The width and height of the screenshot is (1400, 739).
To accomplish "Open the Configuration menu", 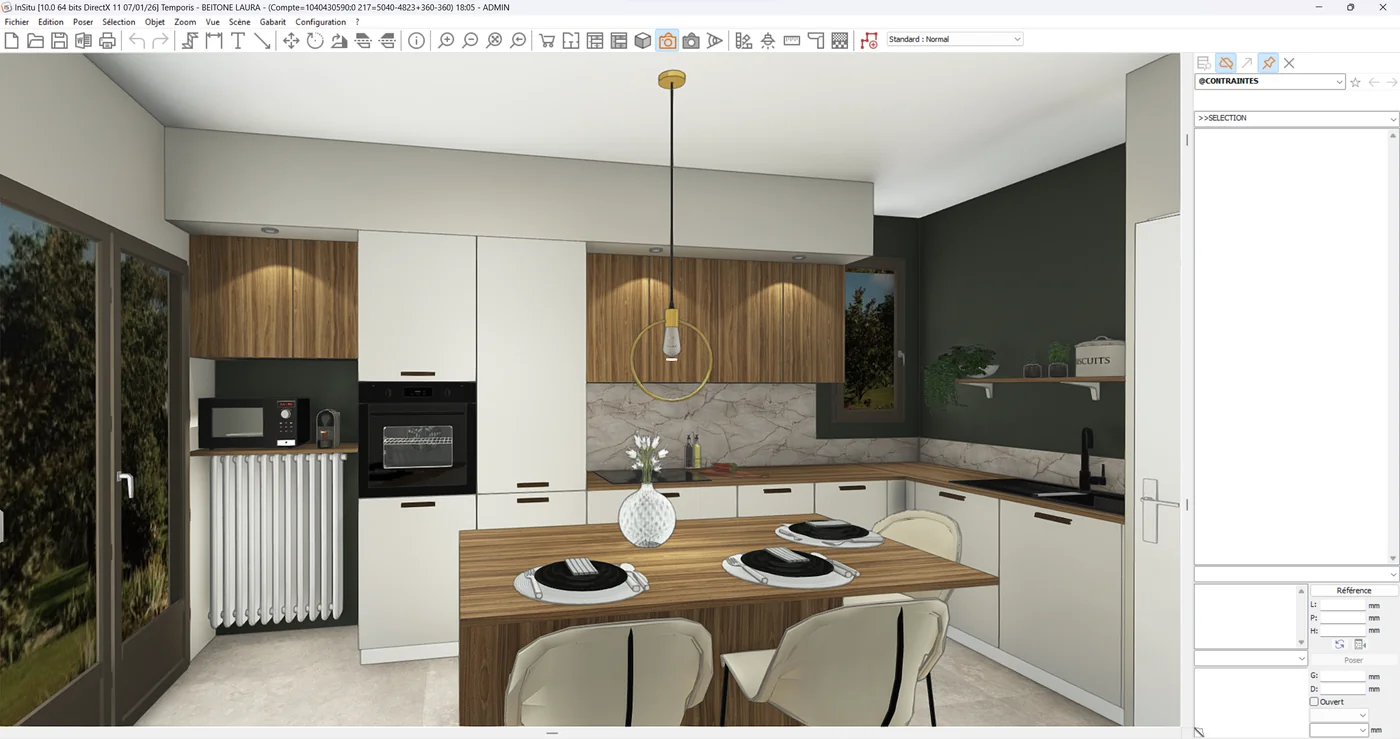I will pos(321,22).
